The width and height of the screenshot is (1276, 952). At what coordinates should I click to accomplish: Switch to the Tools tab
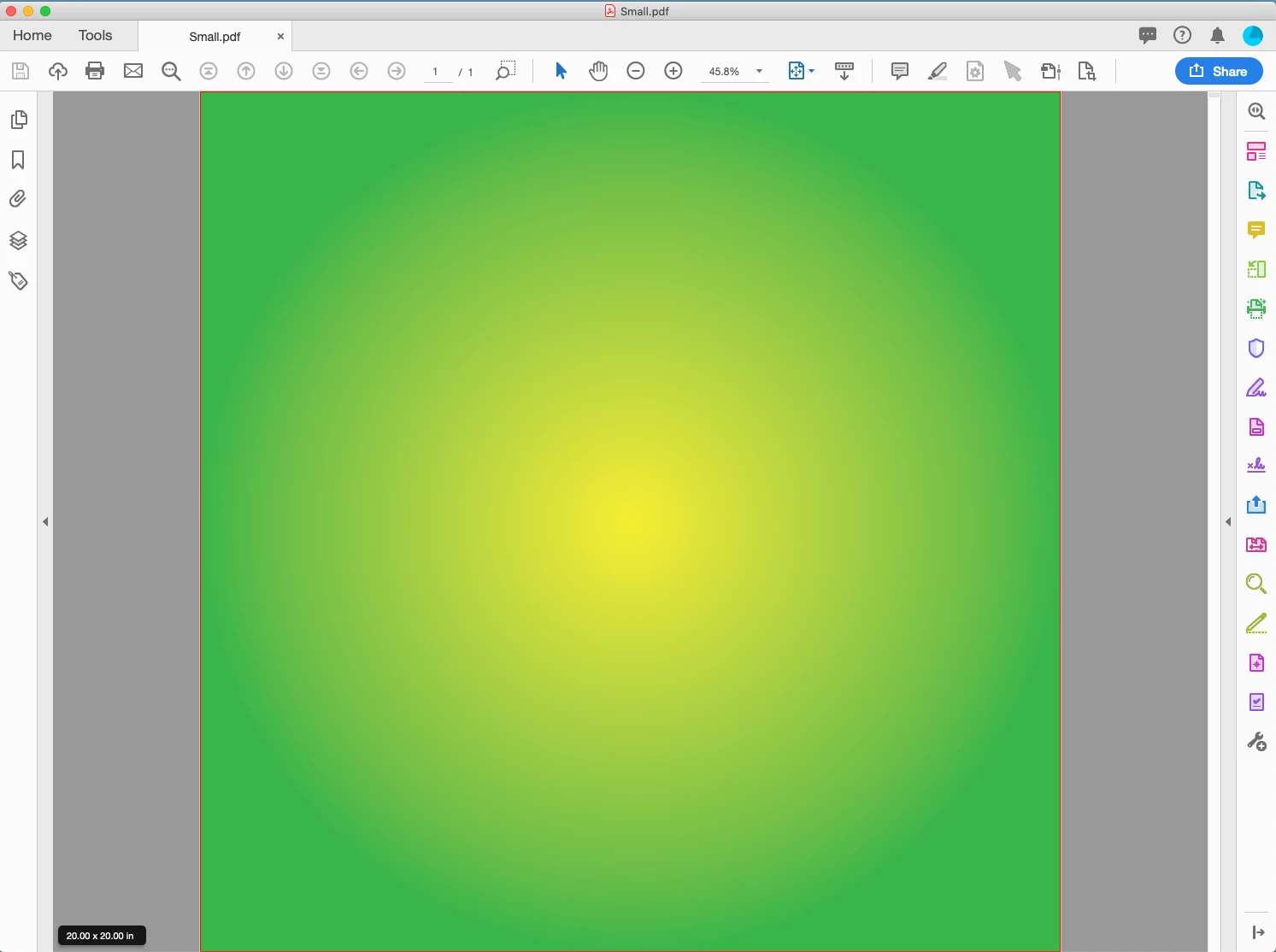coord(95,35)
